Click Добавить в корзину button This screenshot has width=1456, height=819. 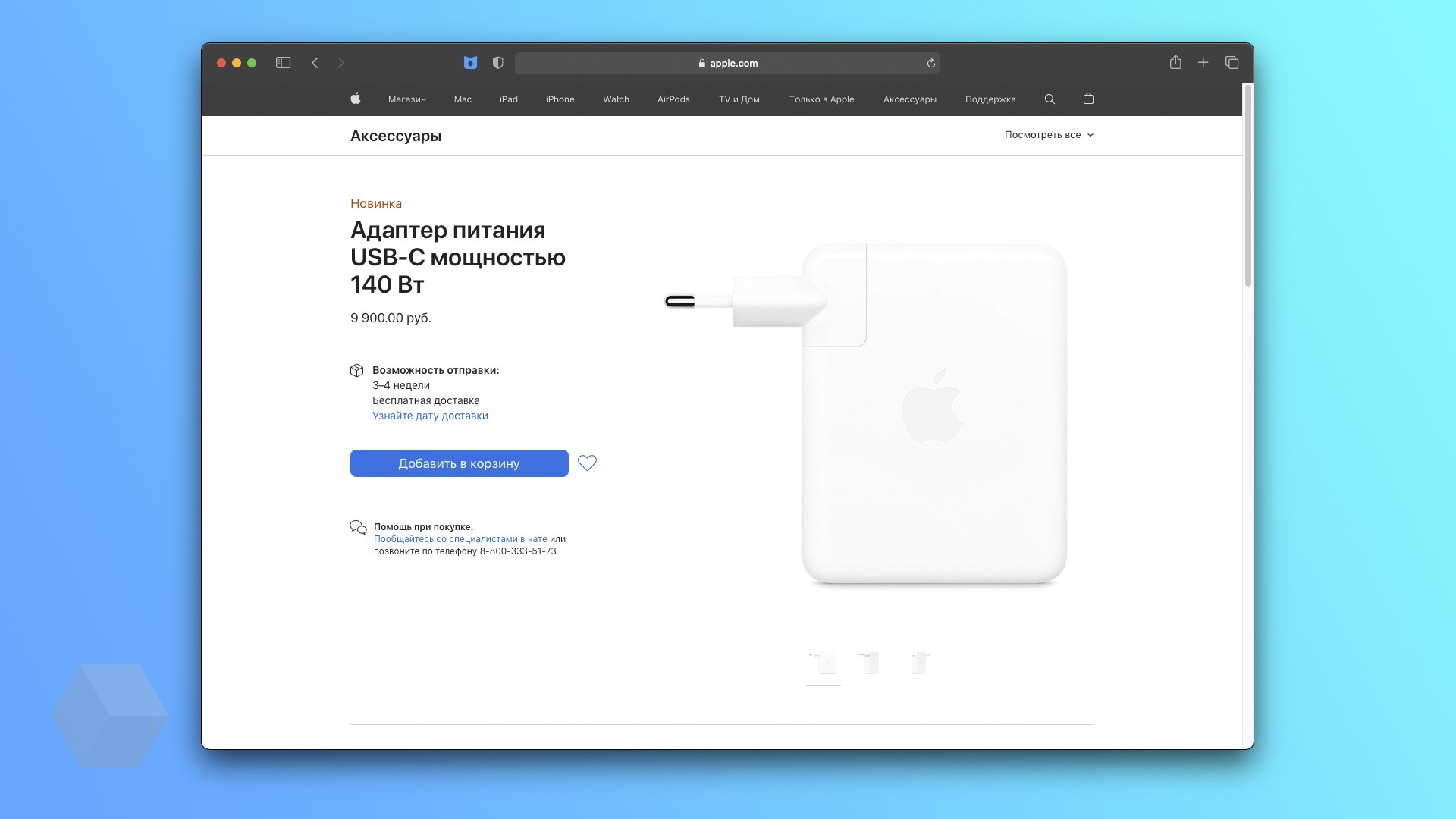[x=459, y=463]
